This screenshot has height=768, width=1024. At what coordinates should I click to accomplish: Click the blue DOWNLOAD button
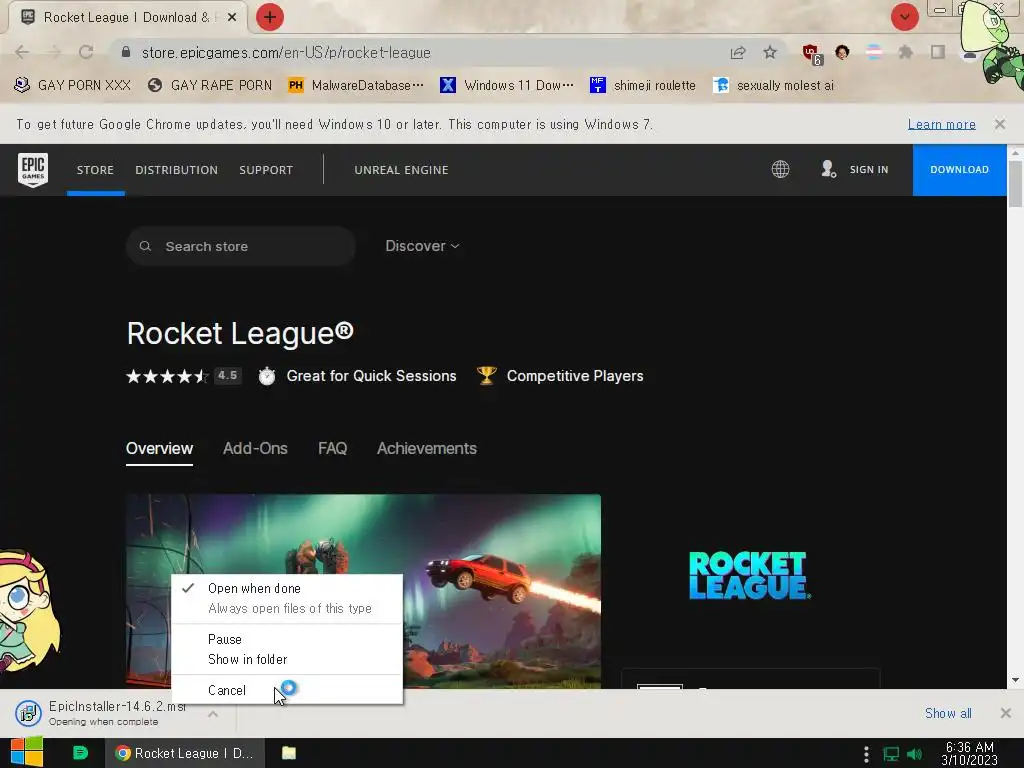click(959, 170)
